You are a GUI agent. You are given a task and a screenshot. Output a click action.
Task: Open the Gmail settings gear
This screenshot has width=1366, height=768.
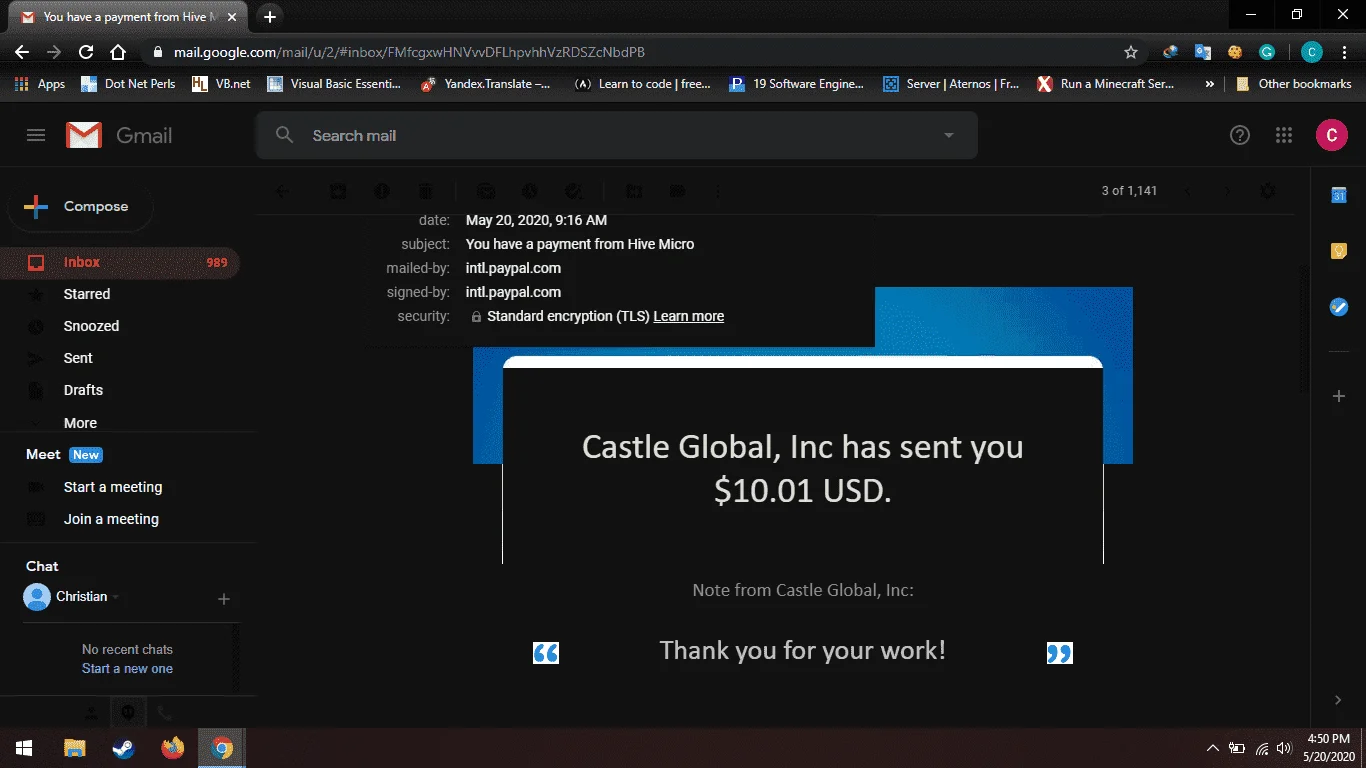coord(1269,191)
